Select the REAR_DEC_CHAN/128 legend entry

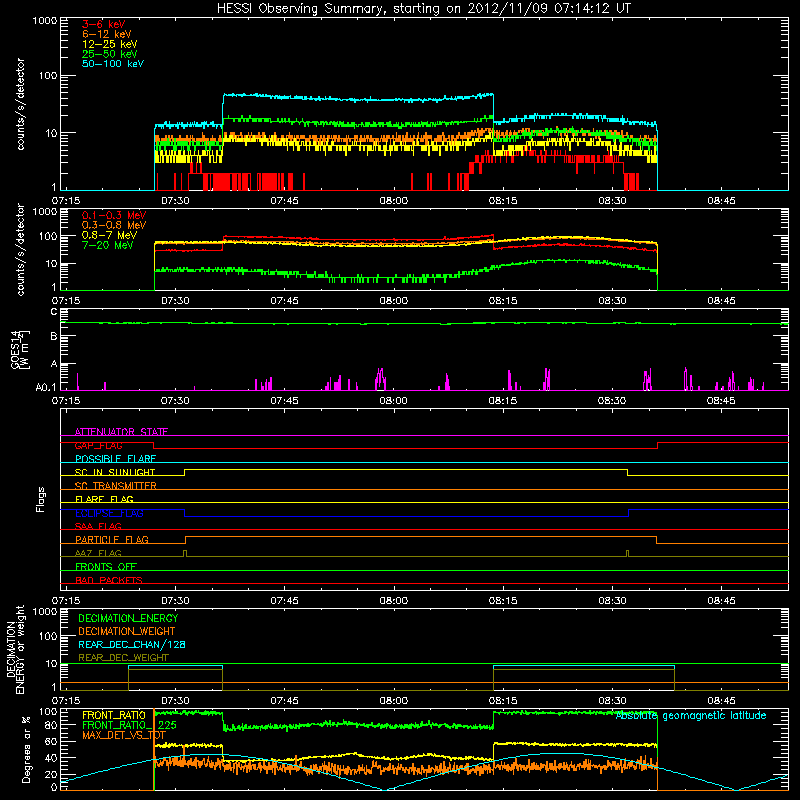point(132,644)
